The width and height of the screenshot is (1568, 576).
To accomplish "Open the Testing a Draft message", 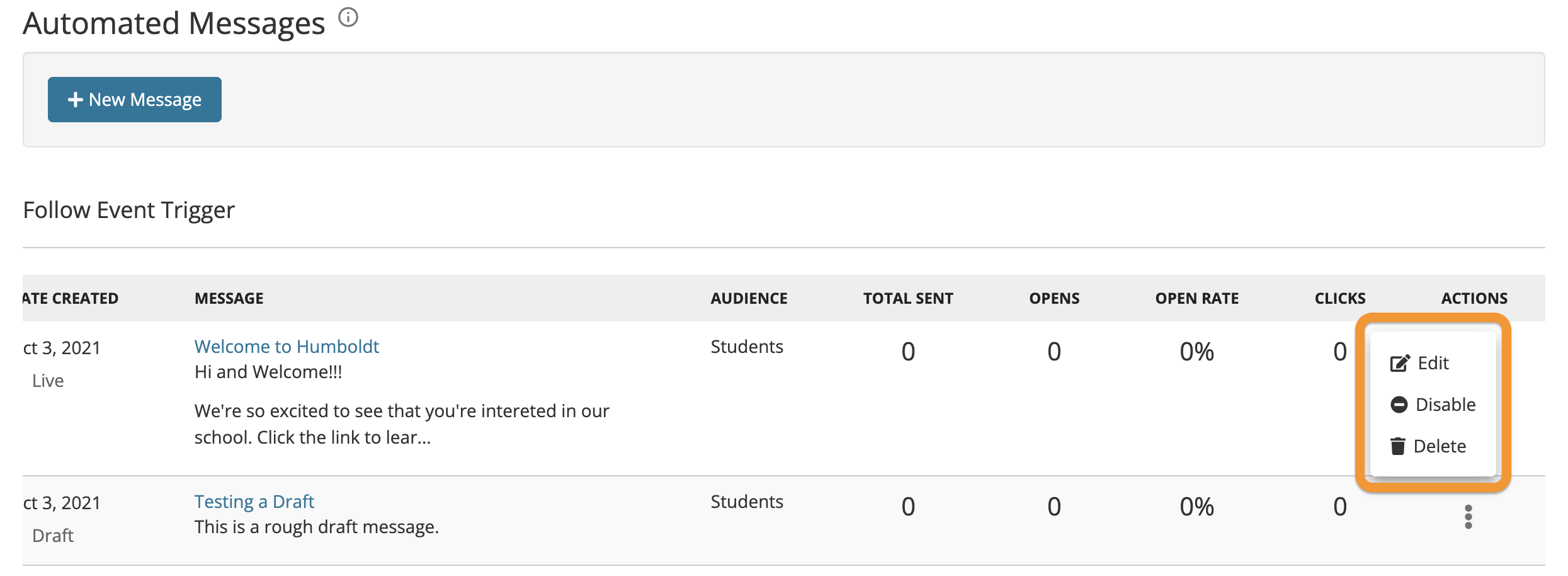I will (254, 502).
